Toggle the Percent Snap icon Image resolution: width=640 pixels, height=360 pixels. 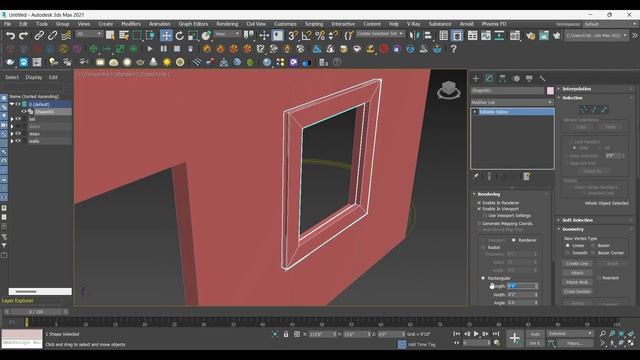(x=320, y=36)
